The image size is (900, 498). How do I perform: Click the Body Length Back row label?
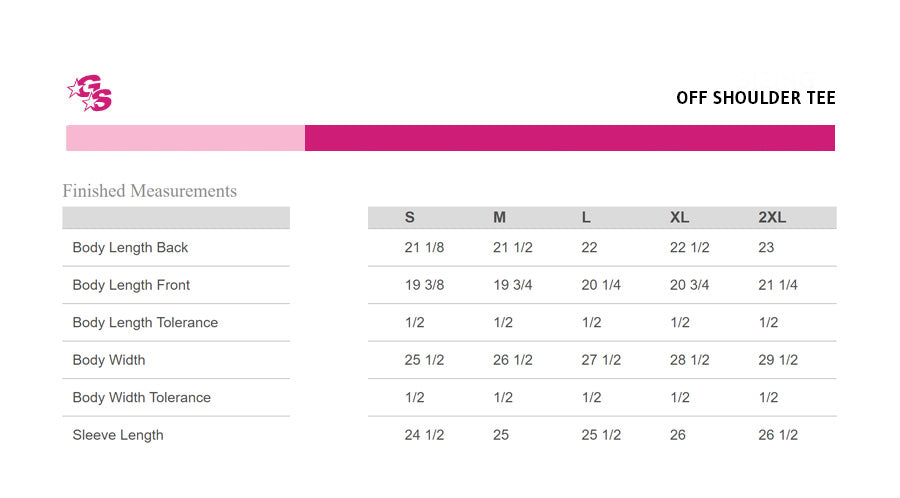tap(130, 247)
